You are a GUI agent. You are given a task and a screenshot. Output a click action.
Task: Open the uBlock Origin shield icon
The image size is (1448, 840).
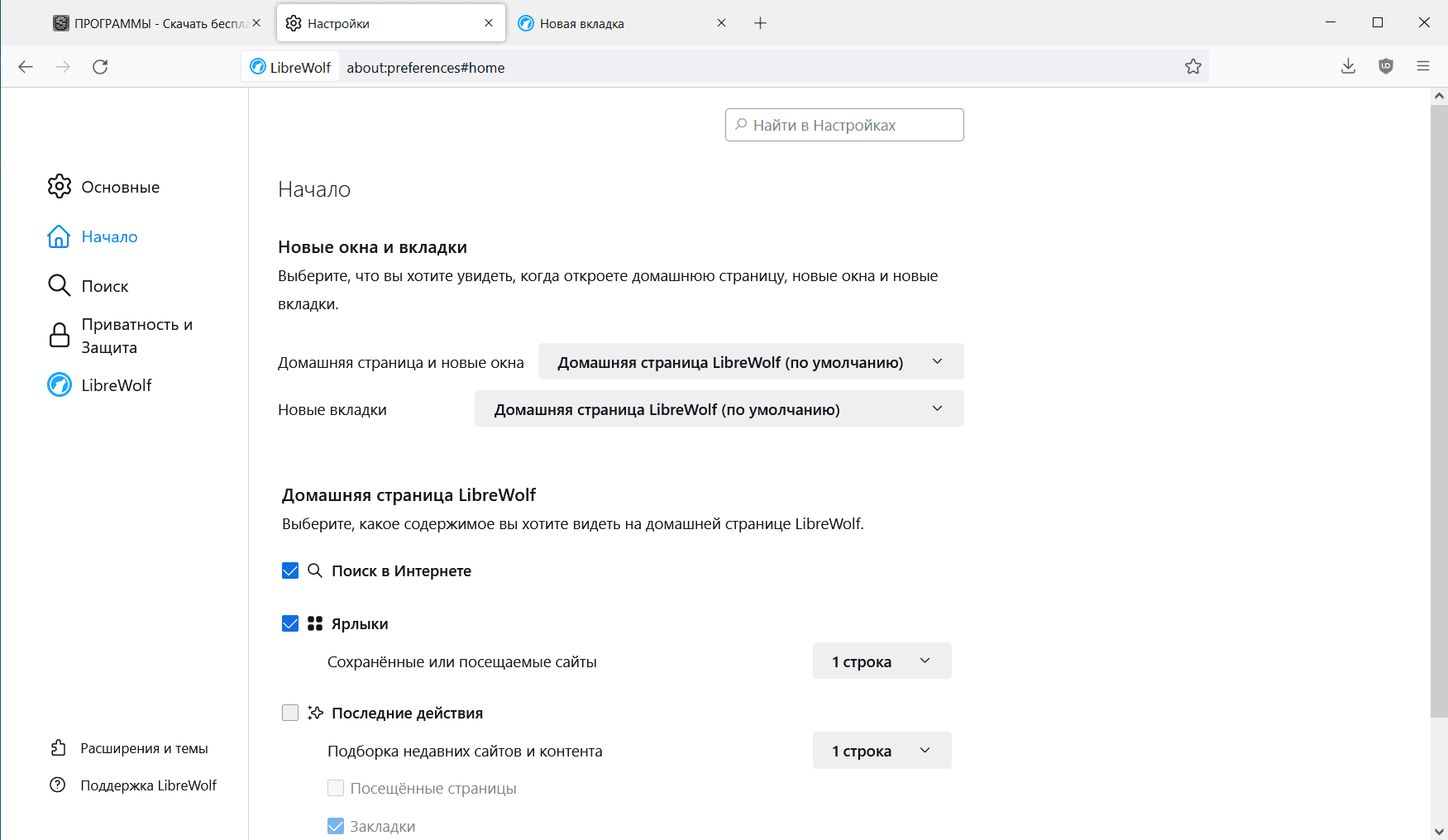(1386, 67)
